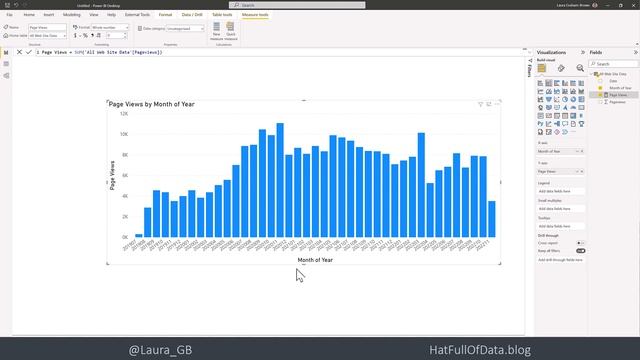The height and width of the screenshot is (360, 640).
Task: Switch to Report view in left sidebar
Action: (x=6, y=52)
